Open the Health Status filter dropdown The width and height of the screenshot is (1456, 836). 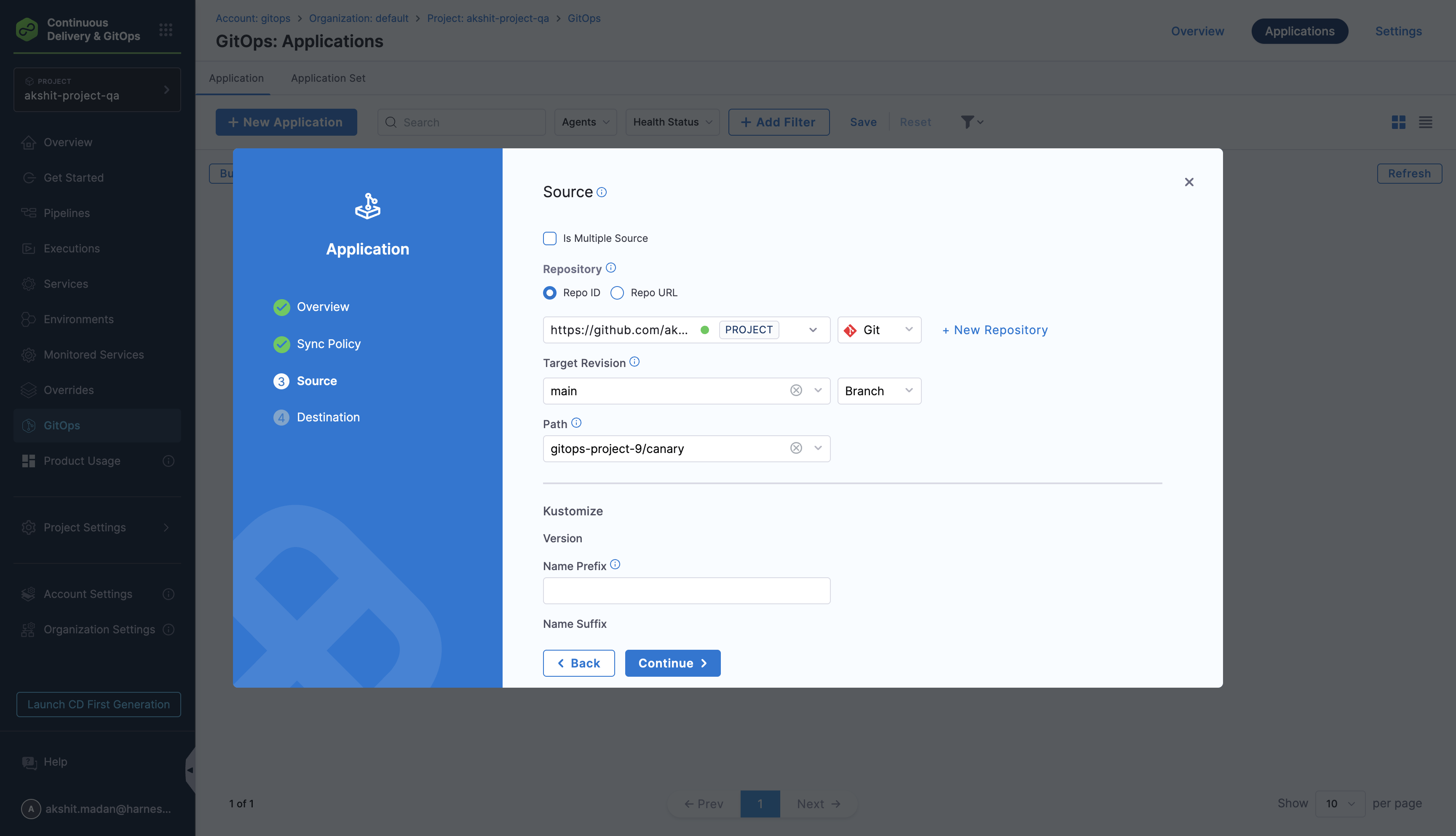[672, 122]
